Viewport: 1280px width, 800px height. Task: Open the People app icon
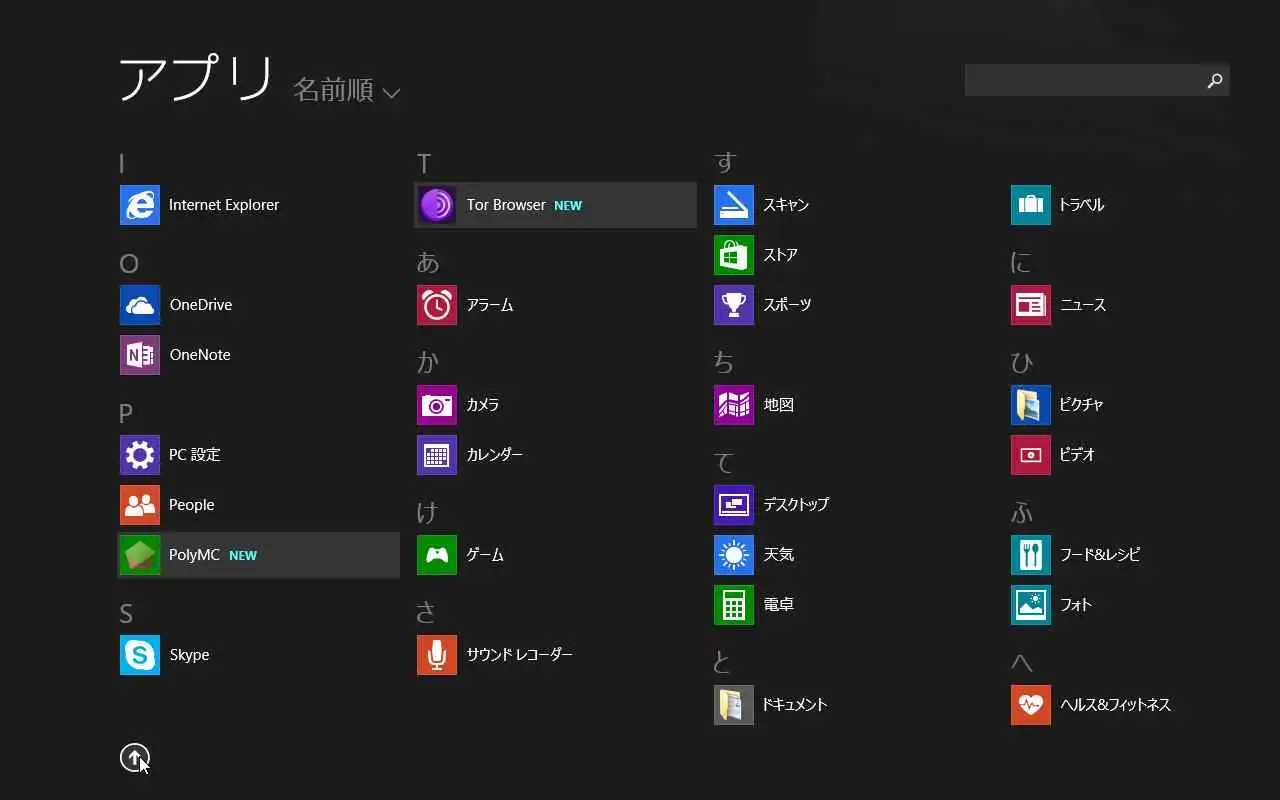(140, 505)
